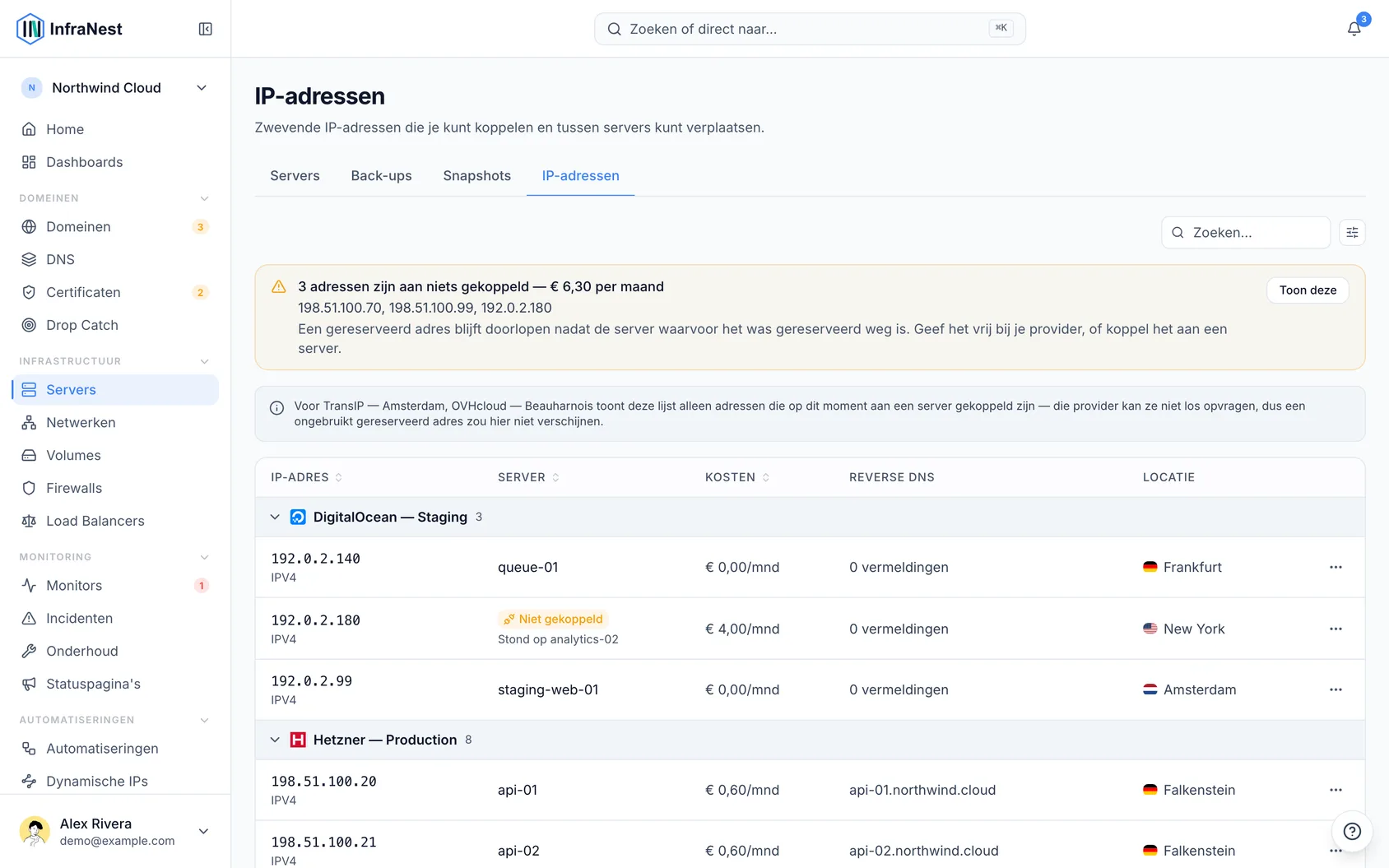
Task: Open row actions for 192.0.2.140
Action: pyautogui.click(x=1336, y=567)
